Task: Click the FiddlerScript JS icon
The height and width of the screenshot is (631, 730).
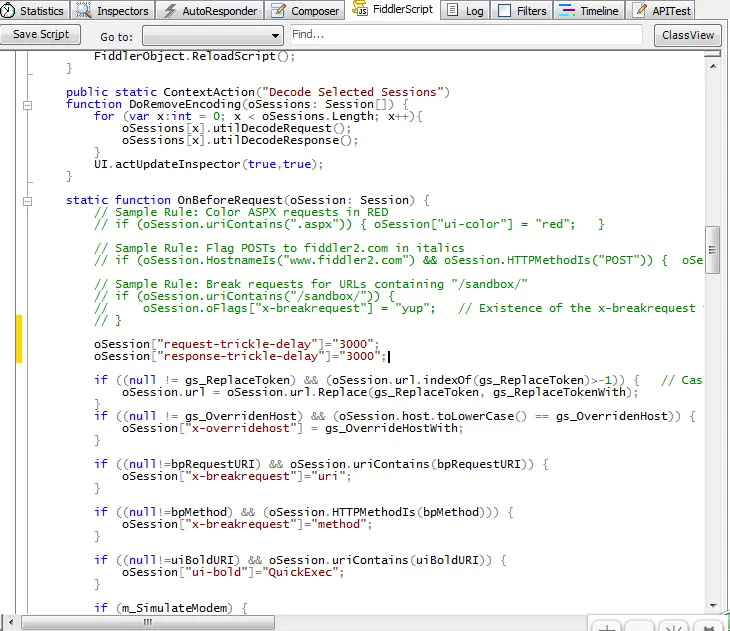Action: tap(360, 8)
